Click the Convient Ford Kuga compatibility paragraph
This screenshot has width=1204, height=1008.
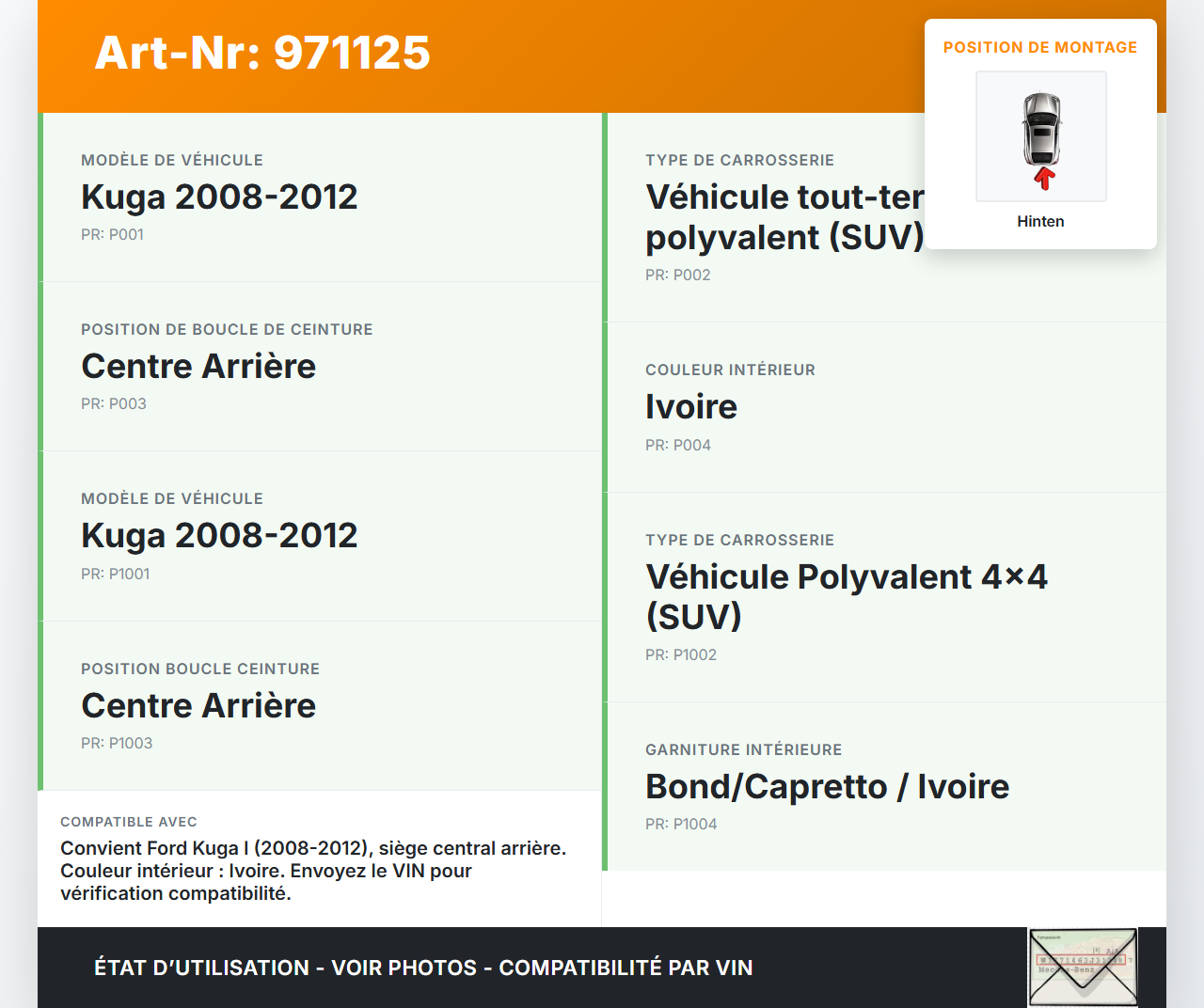[313, 871]
